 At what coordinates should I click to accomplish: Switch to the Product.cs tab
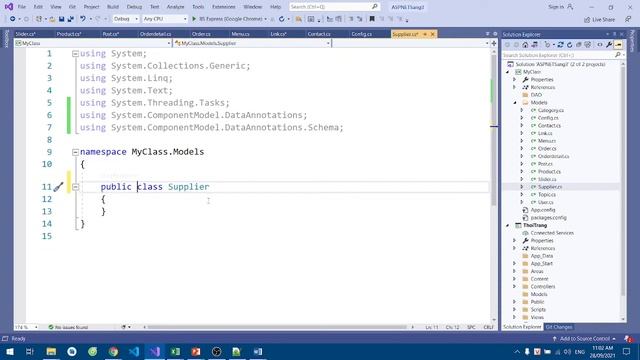(69, 34)
